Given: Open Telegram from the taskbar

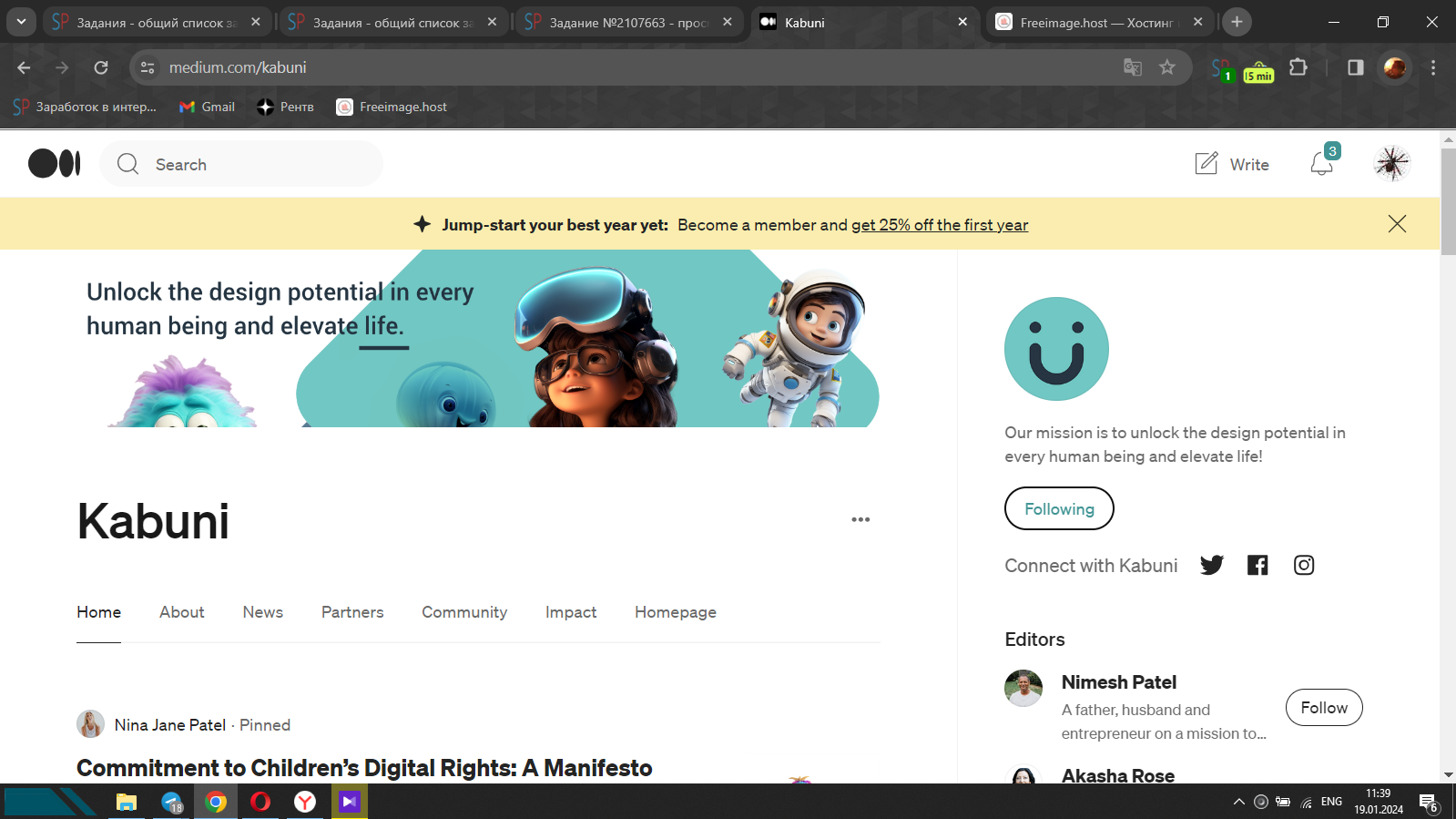Looking at the screenshot, I should pyautogui.click(x=172, y=802).
